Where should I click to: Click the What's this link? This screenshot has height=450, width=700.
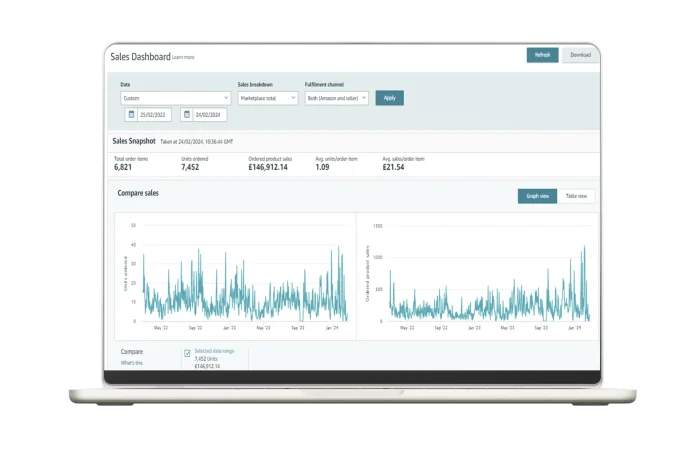click(x=131, y=363)
